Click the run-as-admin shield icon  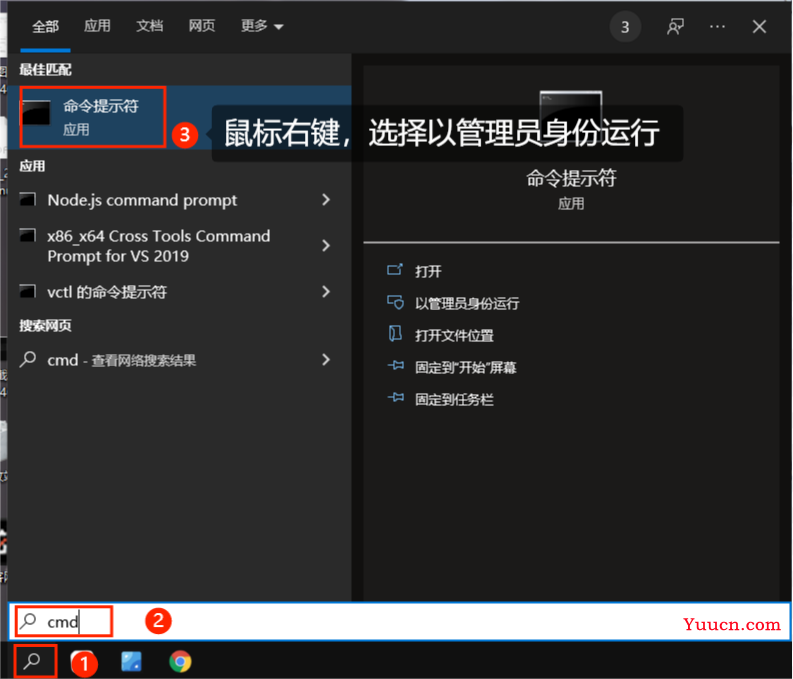point(395,302)
